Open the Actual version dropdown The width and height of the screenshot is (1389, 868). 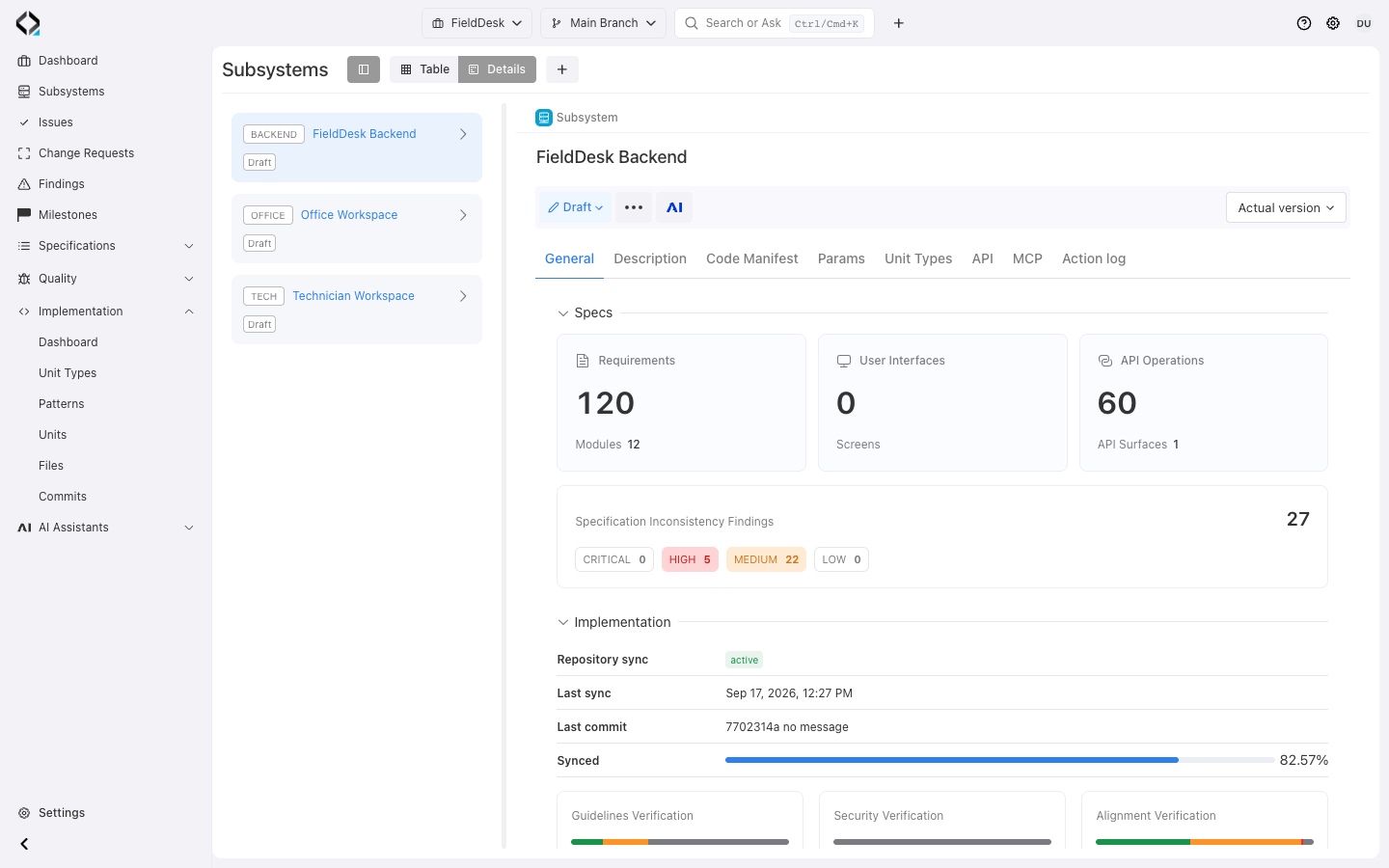point(1286,207)
